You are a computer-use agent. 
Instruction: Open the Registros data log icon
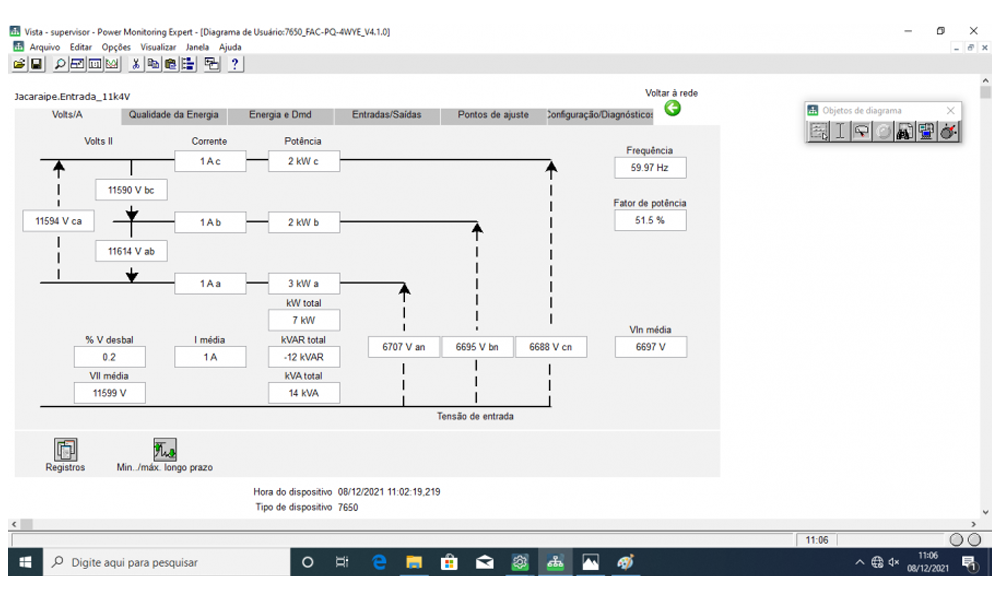pos(65,450)
